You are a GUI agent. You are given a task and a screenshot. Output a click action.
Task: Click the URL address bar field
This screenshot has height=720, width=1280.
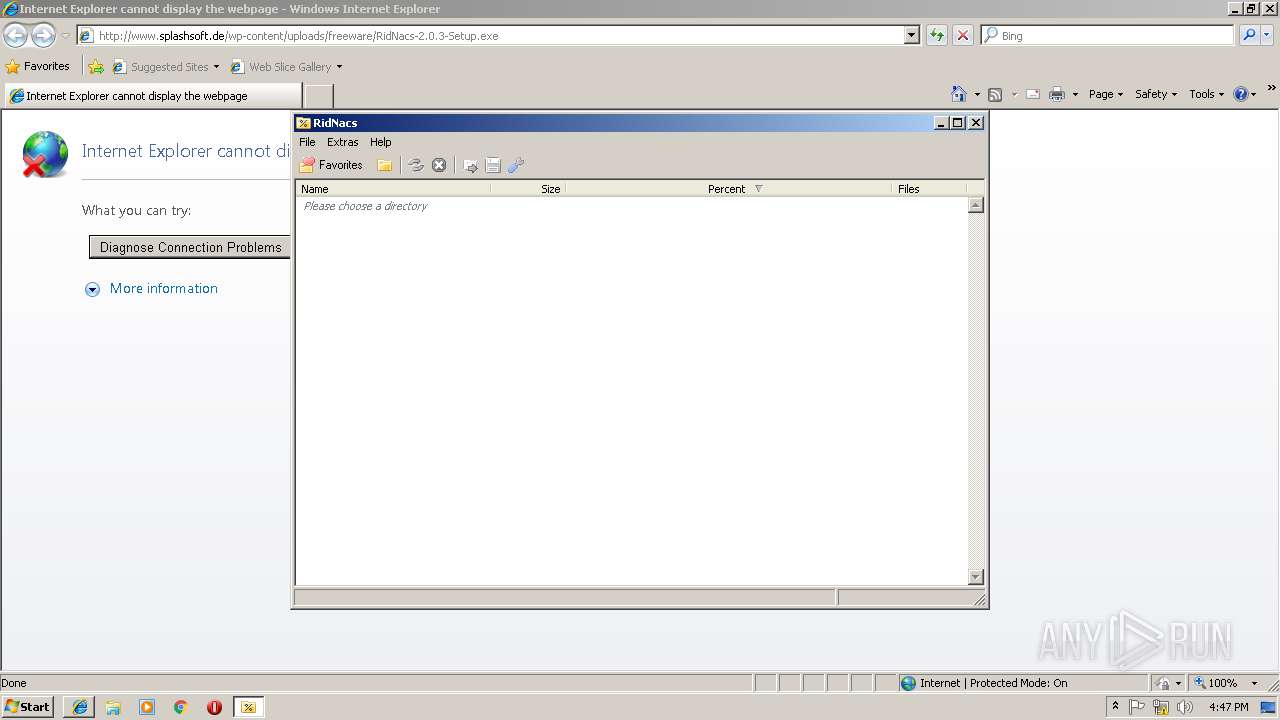click(x=491, y=36)
